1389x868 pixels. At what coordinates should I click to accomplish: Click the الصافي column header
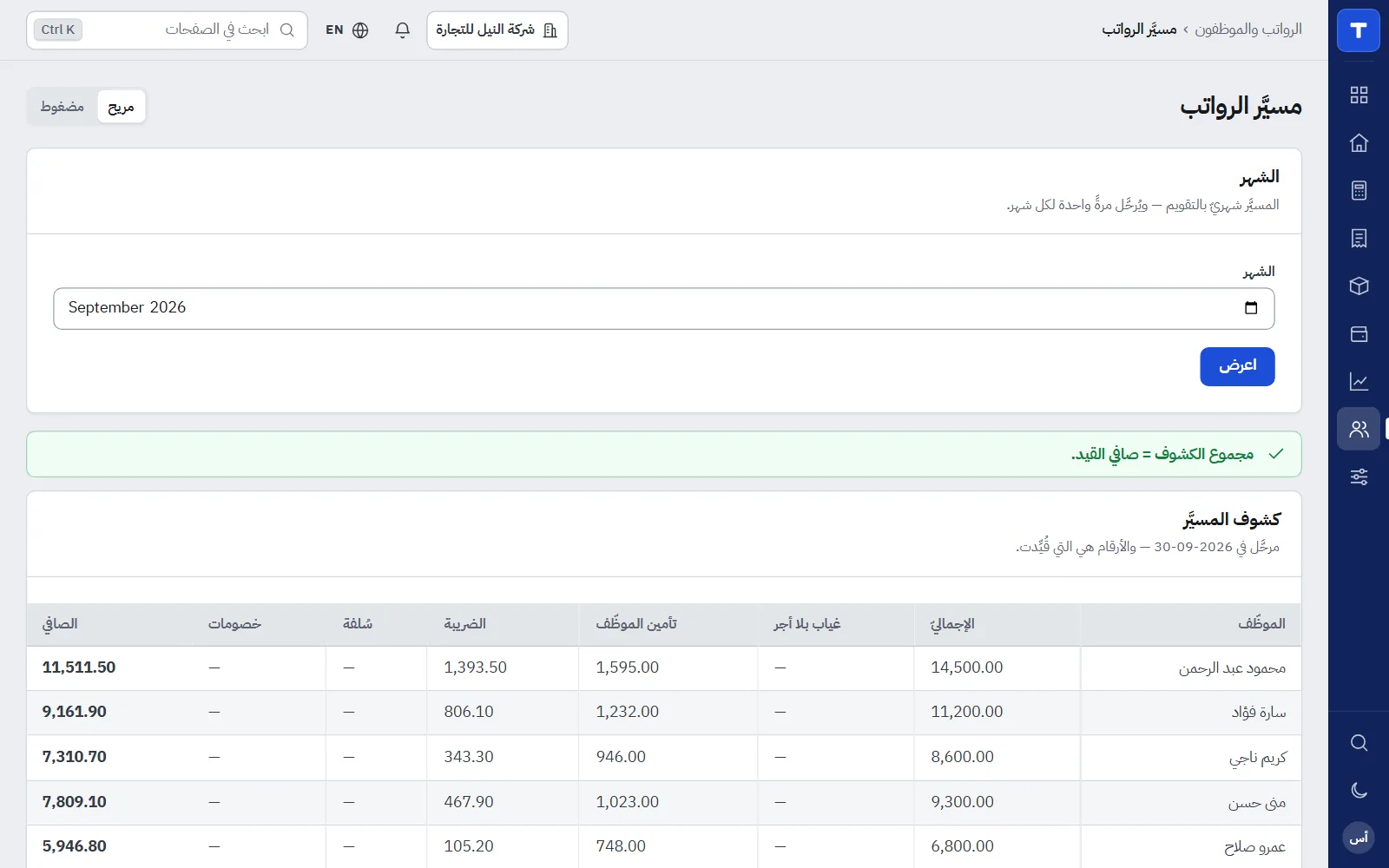click(x=60, y=624)
